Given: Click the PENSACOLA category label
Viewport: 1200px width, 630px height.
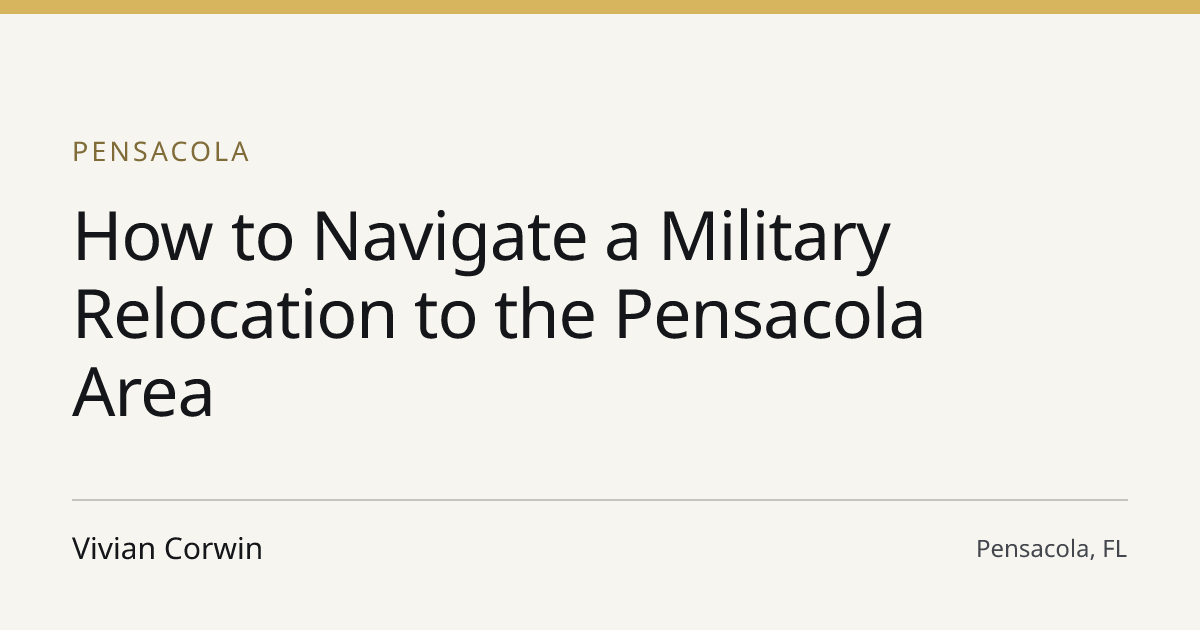Looking at the screenshot, I should [160, 152].
